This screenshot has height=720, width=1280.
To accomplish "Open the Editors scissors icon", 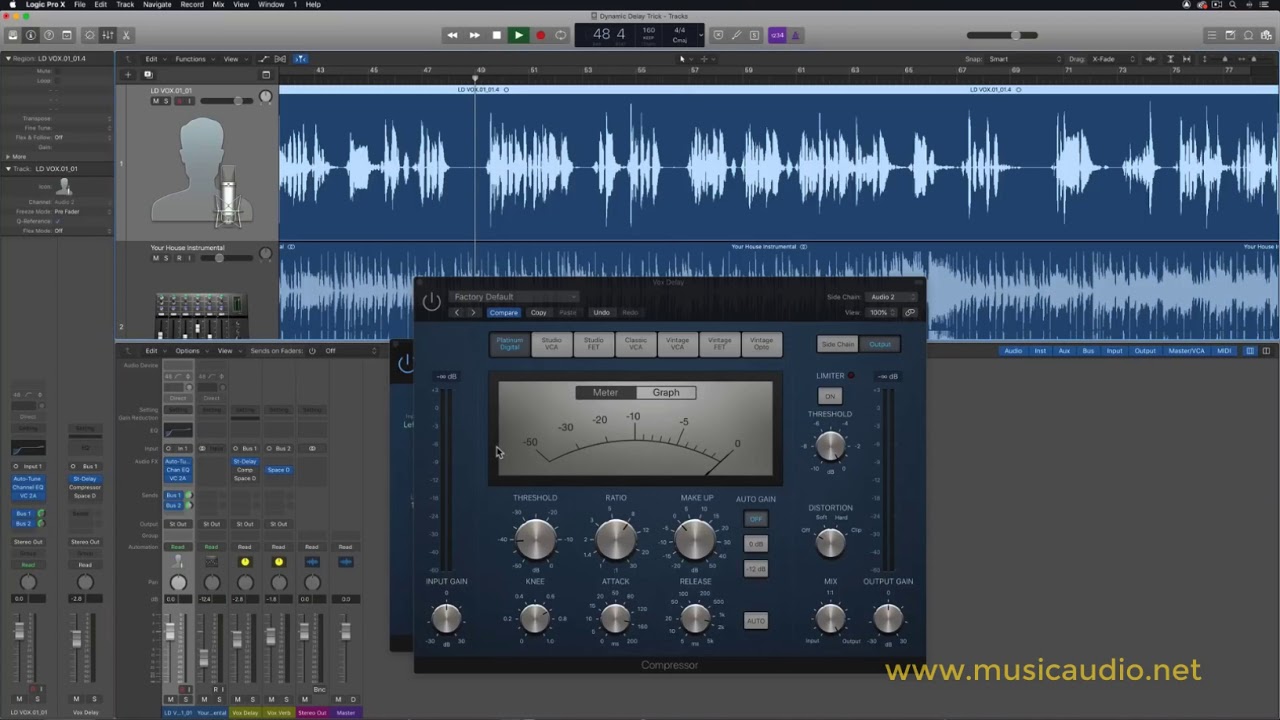I will (x=126, y=35).
